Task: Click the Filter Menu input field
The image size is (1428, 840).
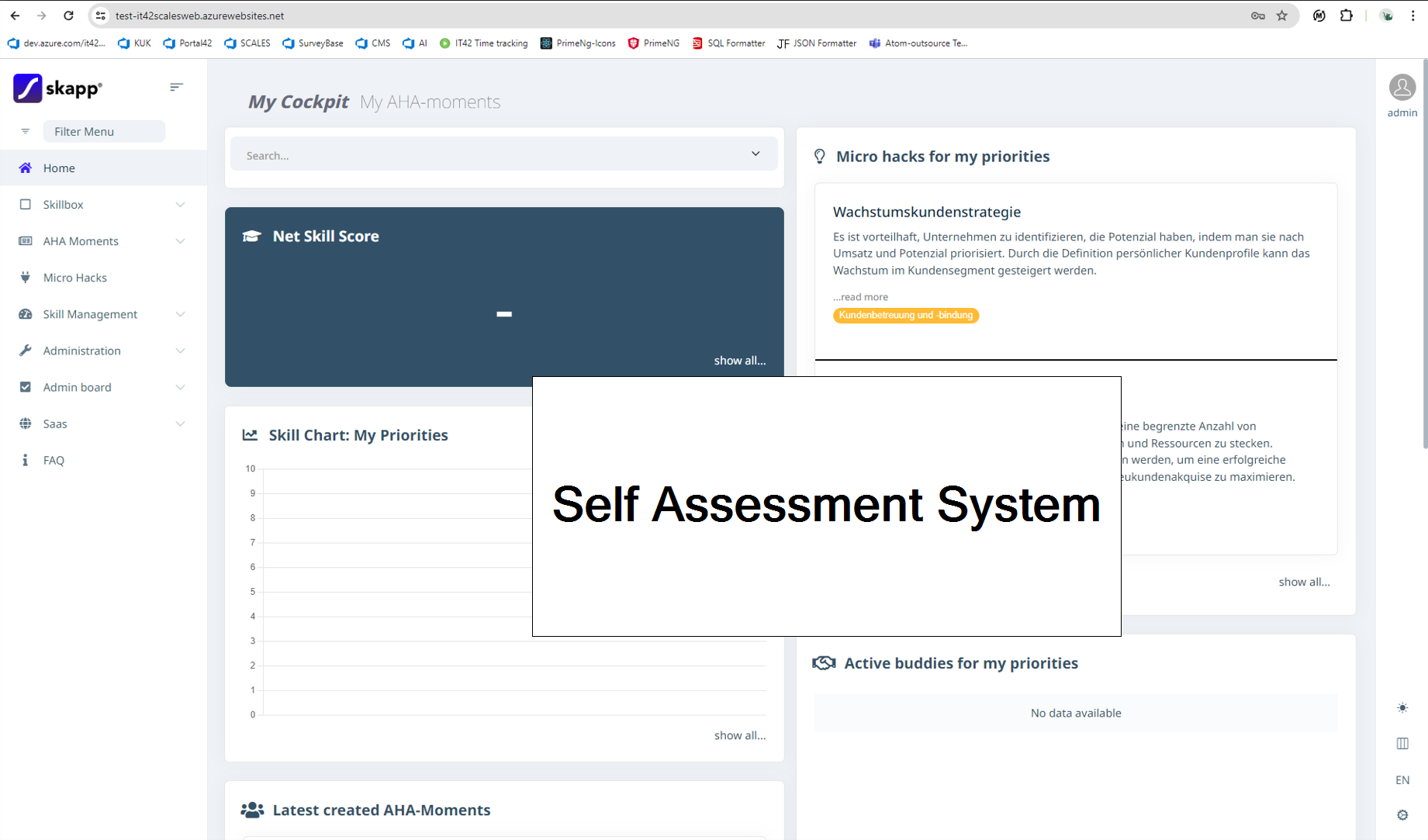Action: [x=104, y=131]
